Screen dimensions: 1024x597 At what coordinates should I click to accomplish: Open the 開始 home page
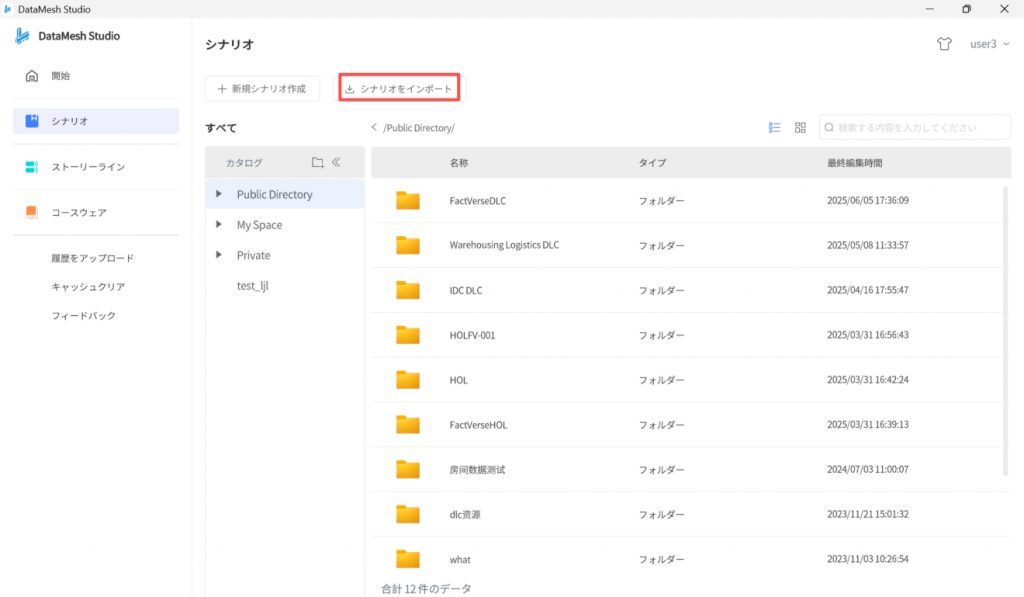tap(60, 75)
